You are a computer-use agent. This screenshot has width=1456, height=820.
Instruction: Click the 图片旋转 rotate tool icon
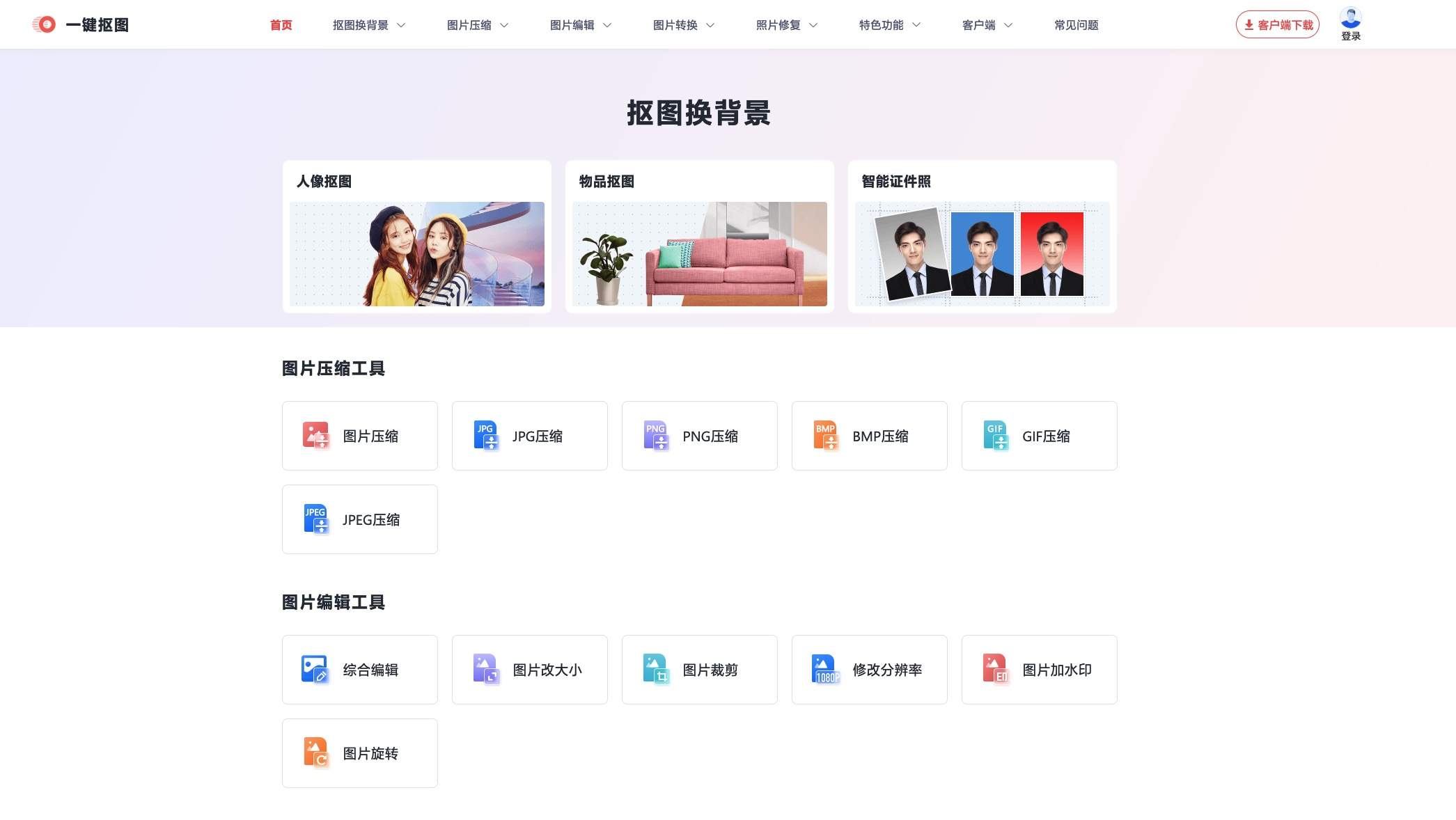[x=315, y=752]
